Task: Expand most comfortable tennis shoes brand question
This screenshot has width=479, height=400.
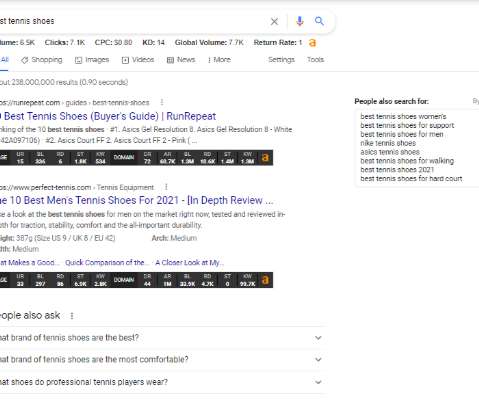Action: (162, 360)
